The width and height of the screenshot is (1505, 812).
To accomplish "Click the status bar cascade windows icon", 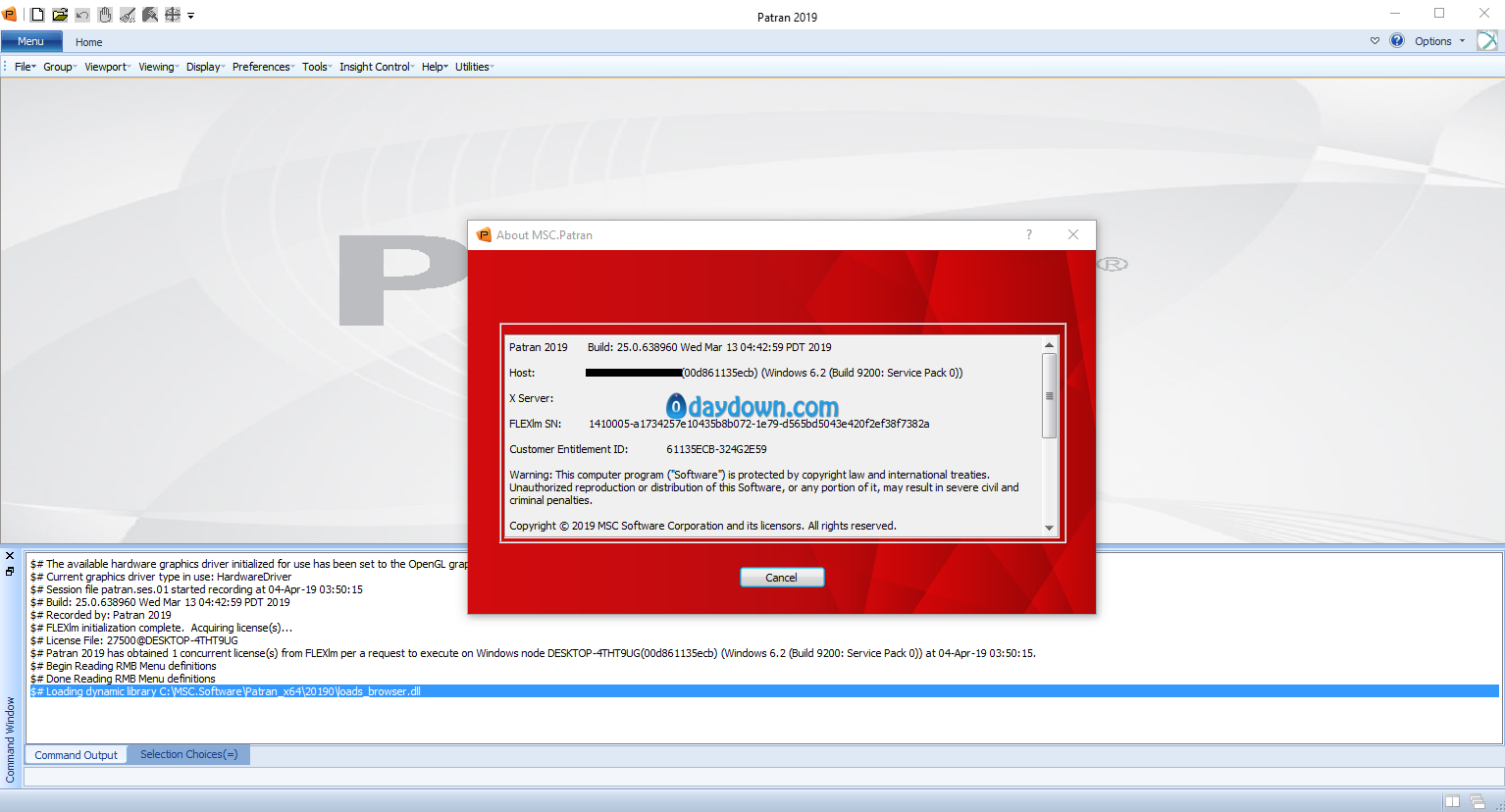I will tap(1478, 801).
